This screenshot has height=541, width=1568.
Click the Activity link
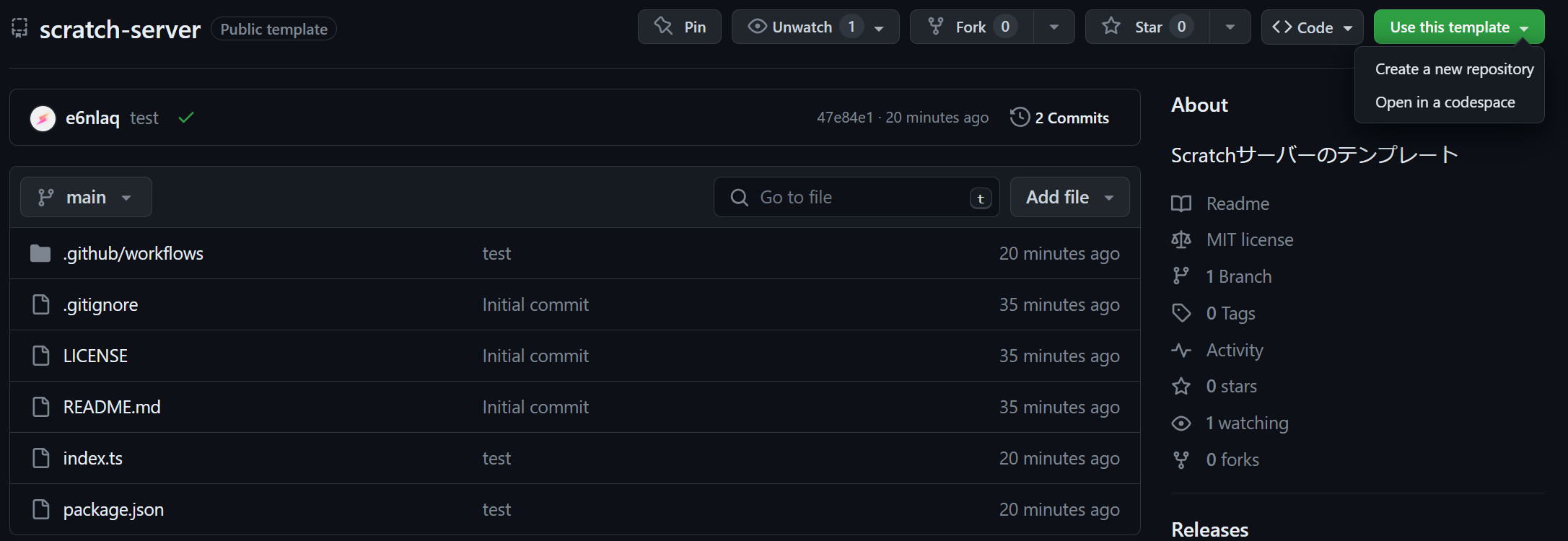[1235, 350]
